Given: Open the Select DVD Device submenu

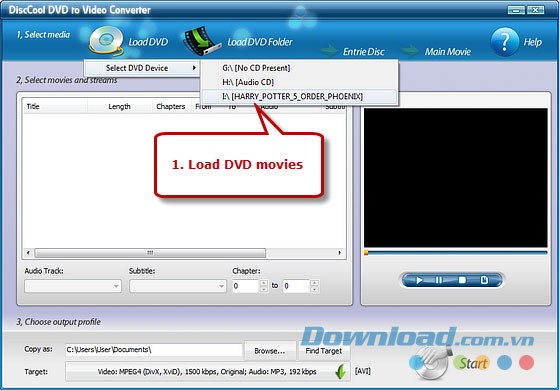Looking at the screenshot, I should pos(142,68).
